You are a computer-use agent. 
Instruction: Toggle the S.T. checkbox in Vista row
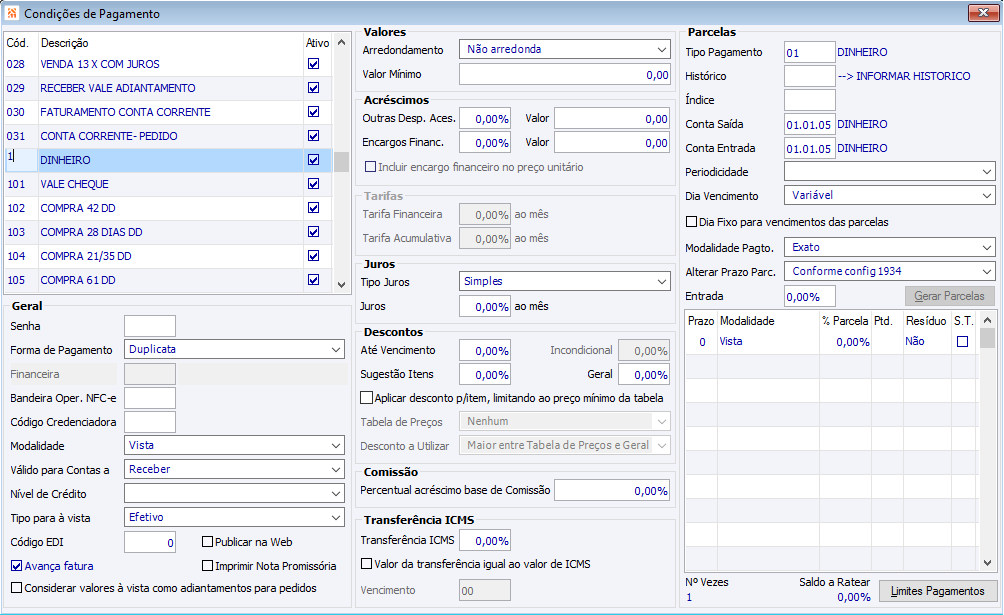[x=963, y=342]
